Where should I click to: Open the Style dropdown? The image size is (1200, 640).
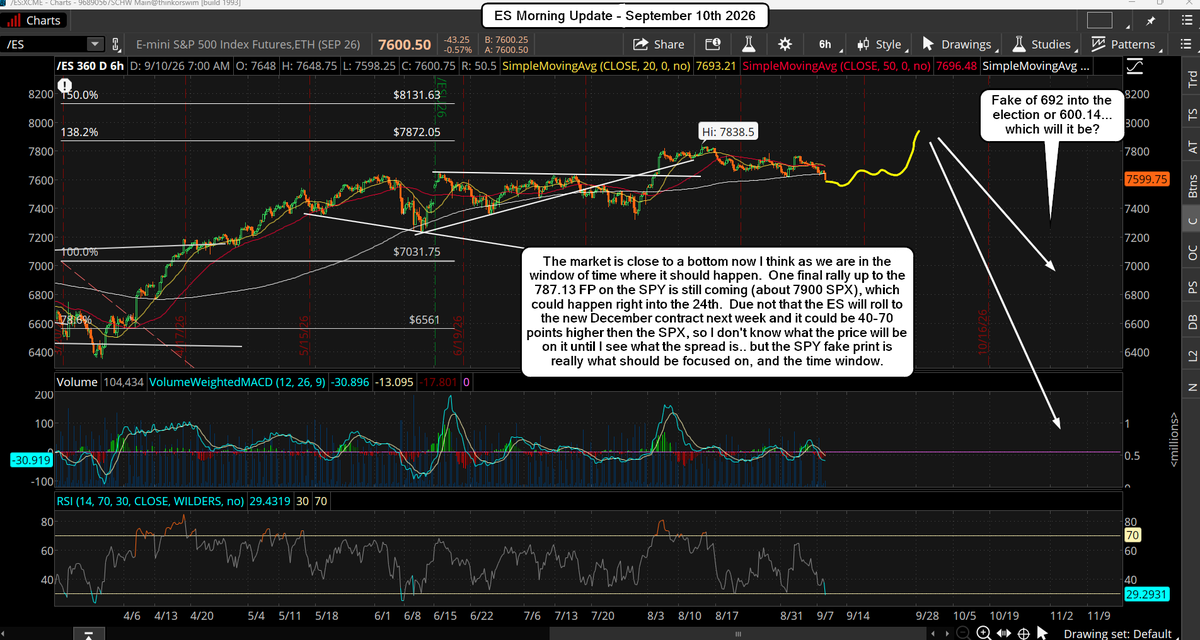[880, 44]
